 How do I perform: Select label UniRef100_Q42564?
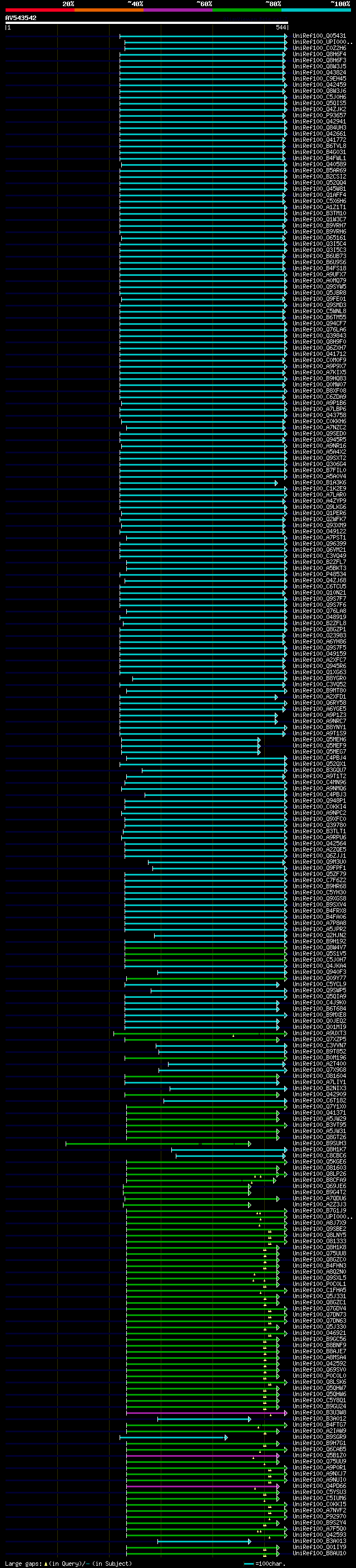pos(319,844)
